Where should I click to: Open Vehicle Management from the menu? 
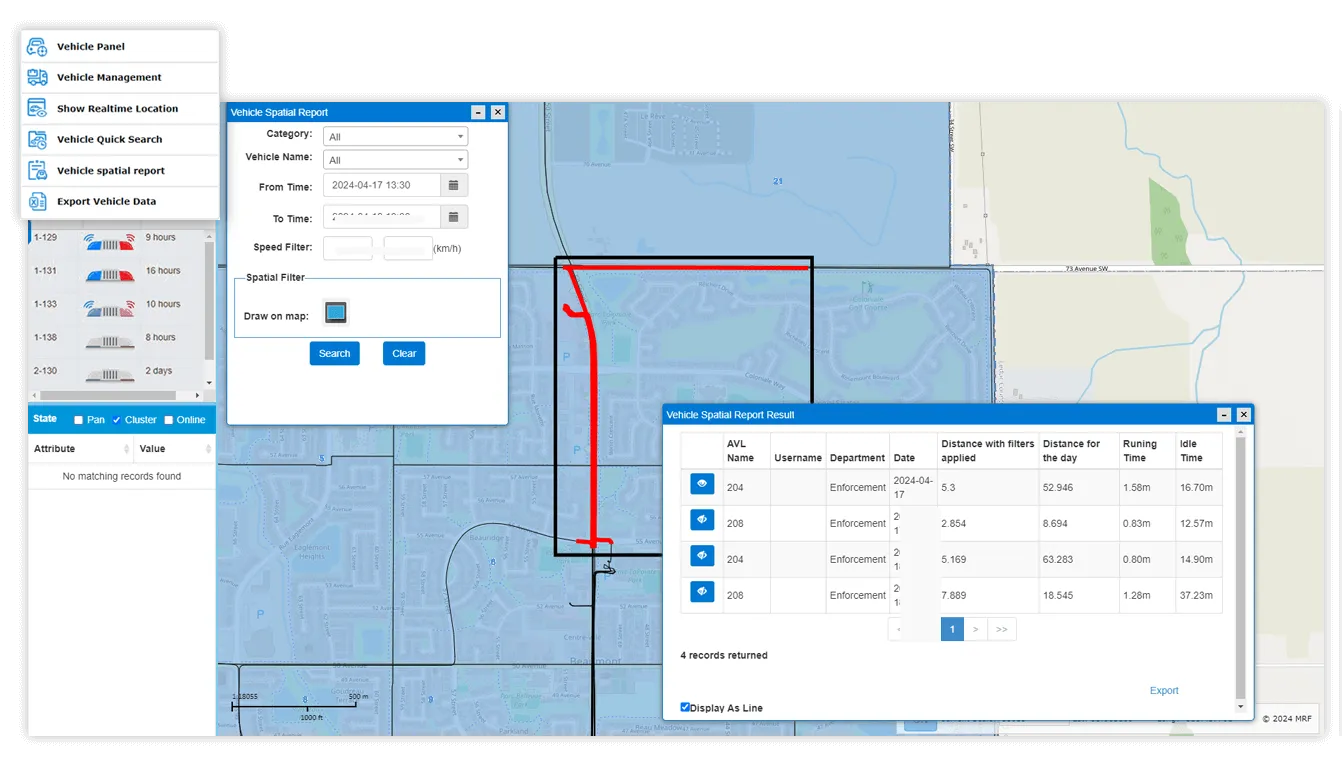pyautogui.click(x=119, y=77)
